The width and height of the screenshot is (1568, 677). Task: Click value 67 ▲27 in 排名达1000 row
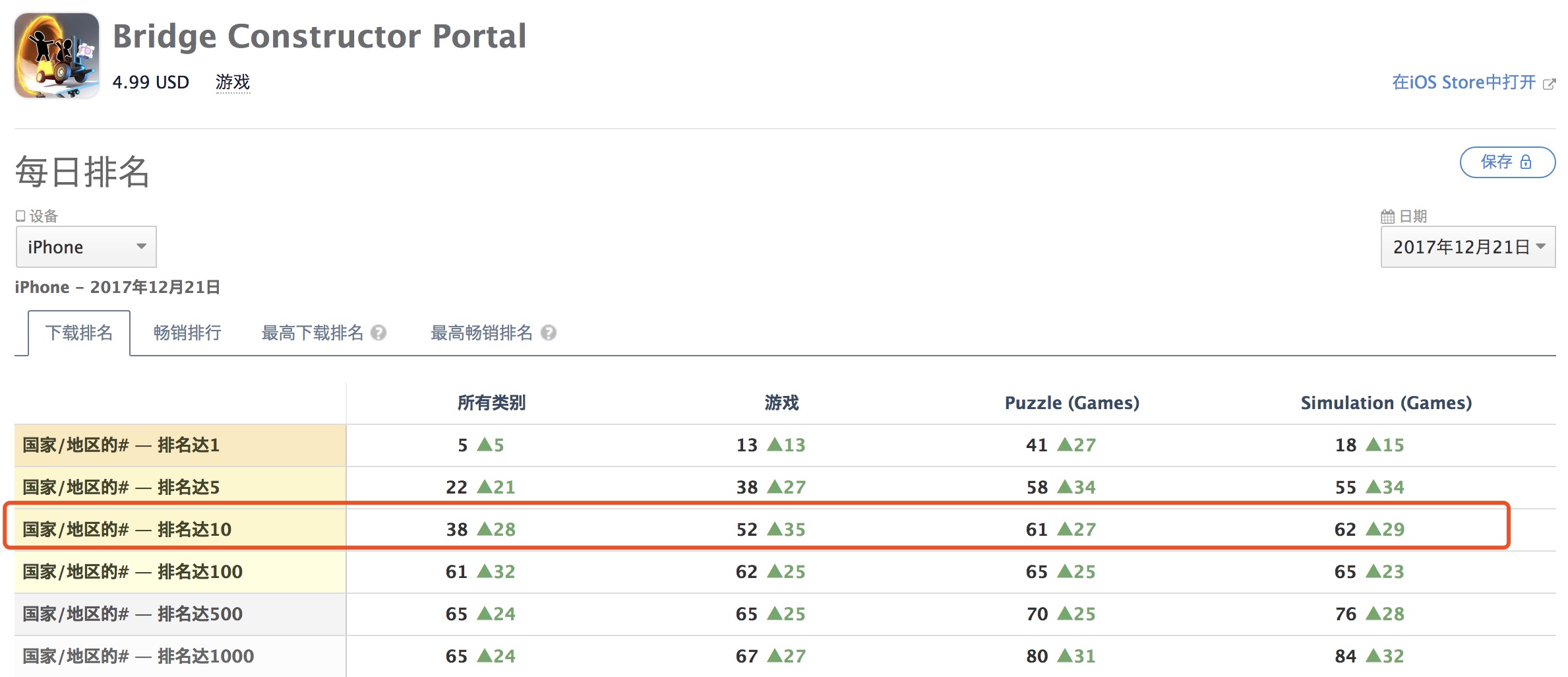(x=771, y=657)
